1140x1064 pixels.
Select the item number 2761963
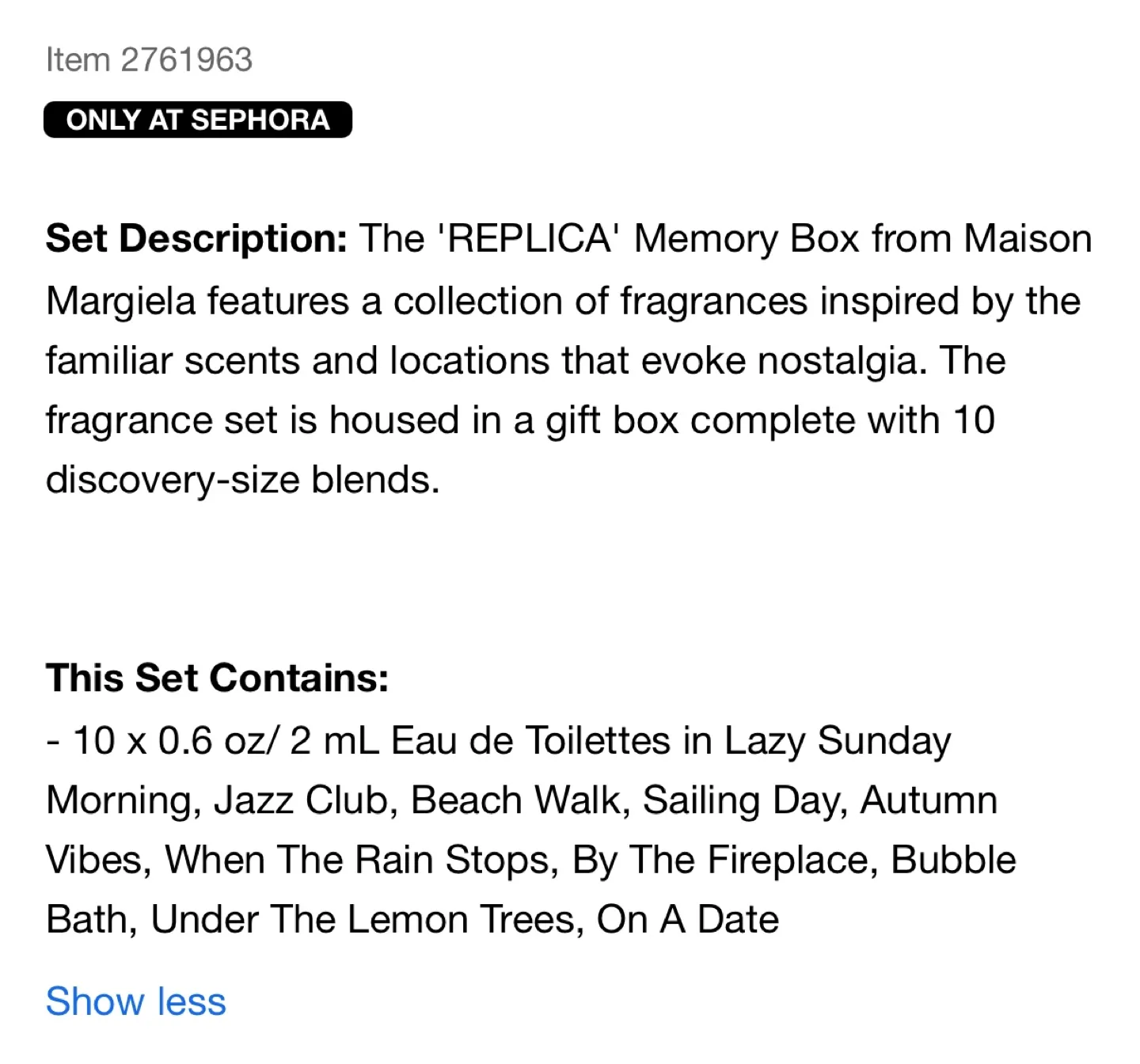[149, 59]
